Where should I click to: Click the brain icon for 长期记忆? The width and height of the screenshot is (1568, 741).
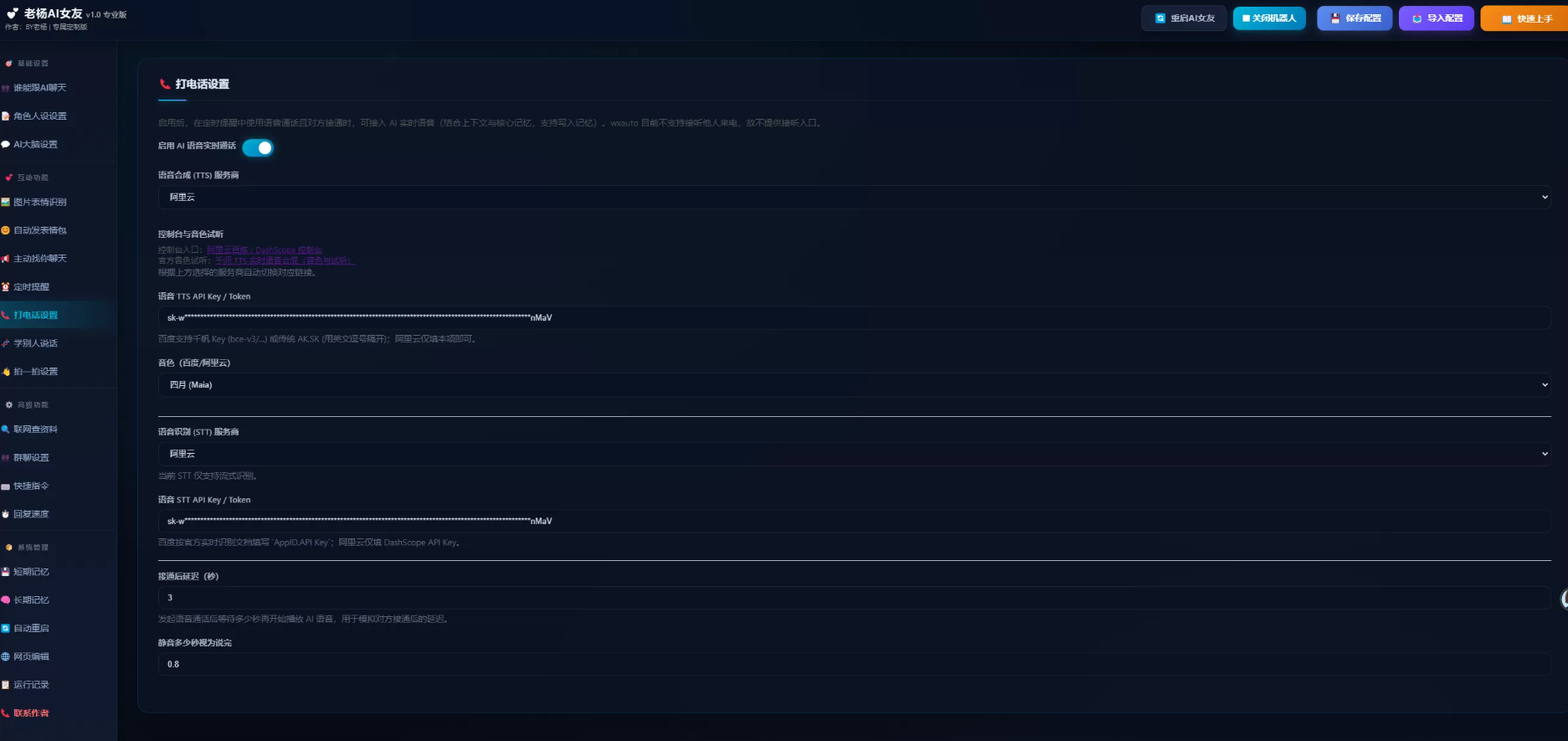coord(5,600)
